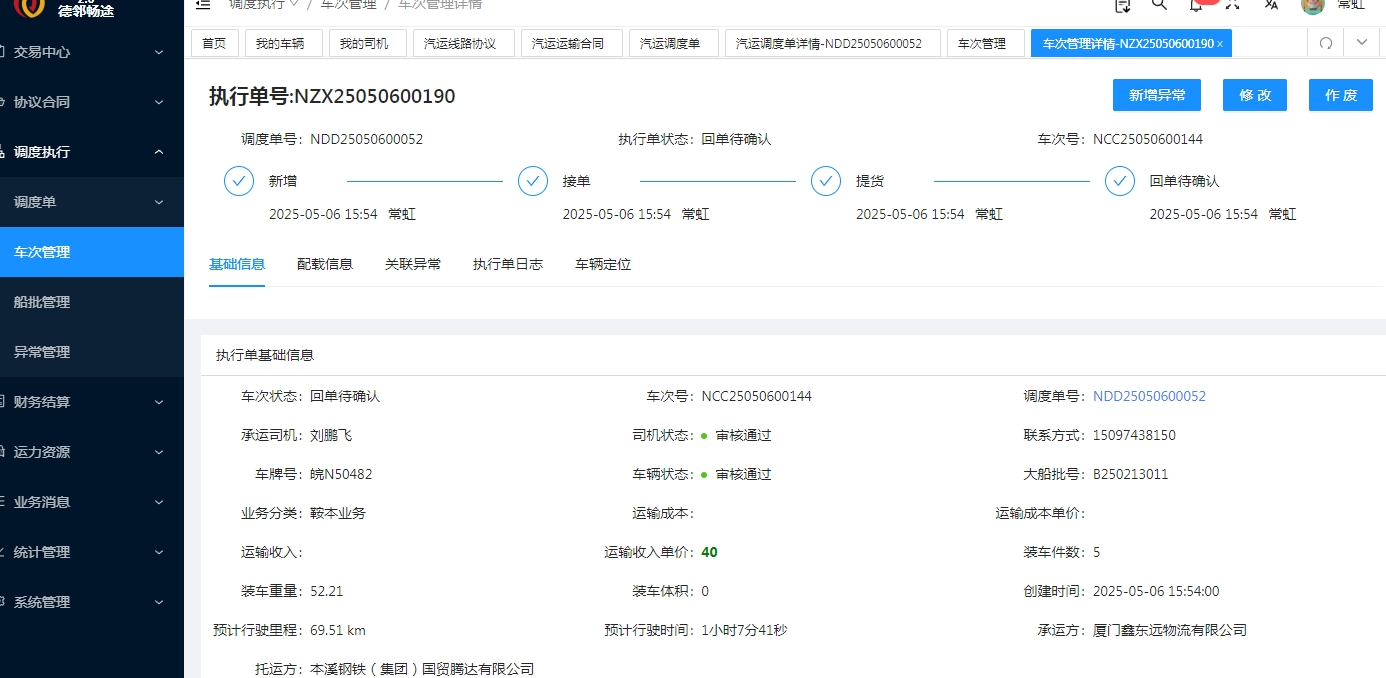
Task: Open the 车辆定位 detail tab
Action: point(603,265)
